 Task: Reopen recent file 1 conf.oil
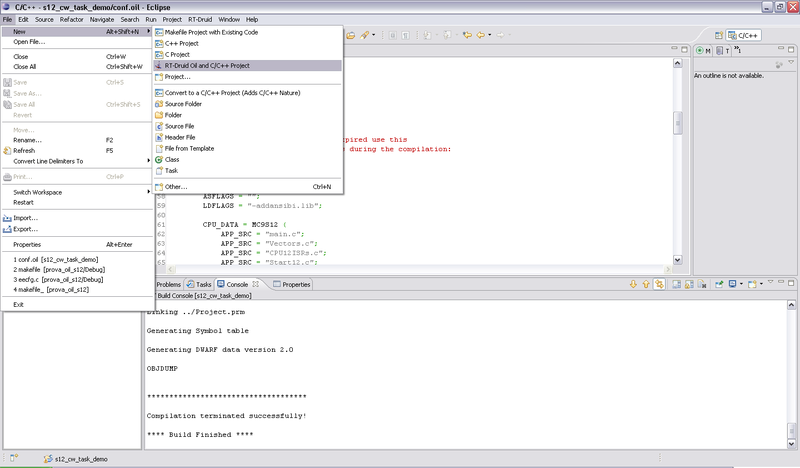tap(77, 259)
